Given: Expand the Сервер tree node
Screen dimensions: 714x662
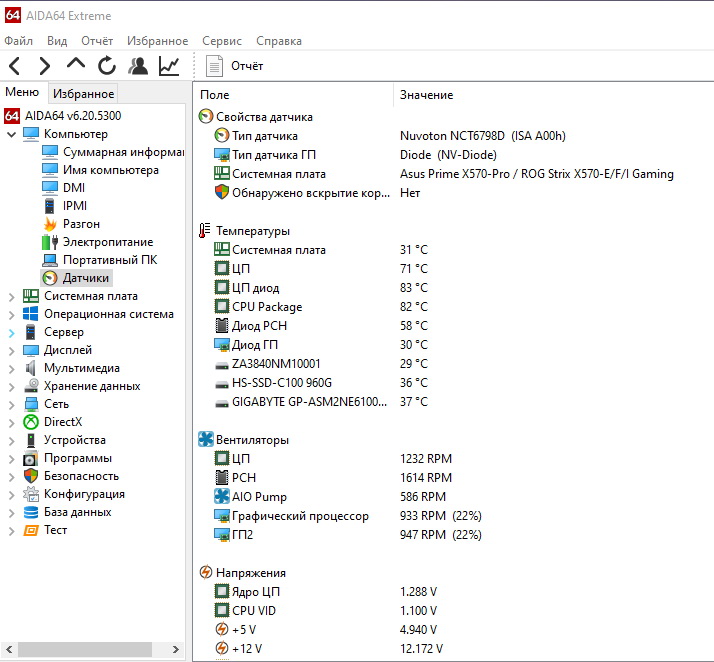Looking at the screenshot, I should (x=11, y=332).
